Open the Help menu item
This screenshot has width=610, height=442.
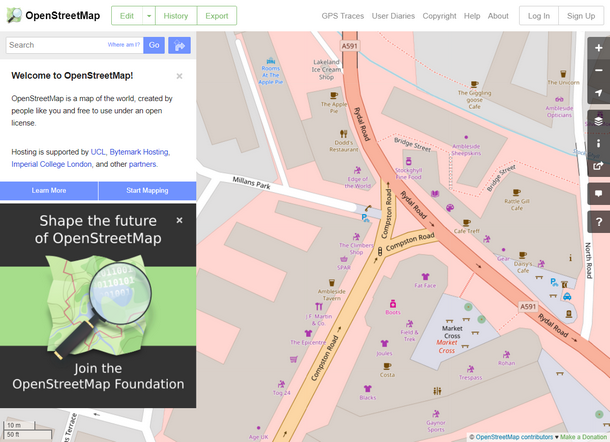point(472,16)
